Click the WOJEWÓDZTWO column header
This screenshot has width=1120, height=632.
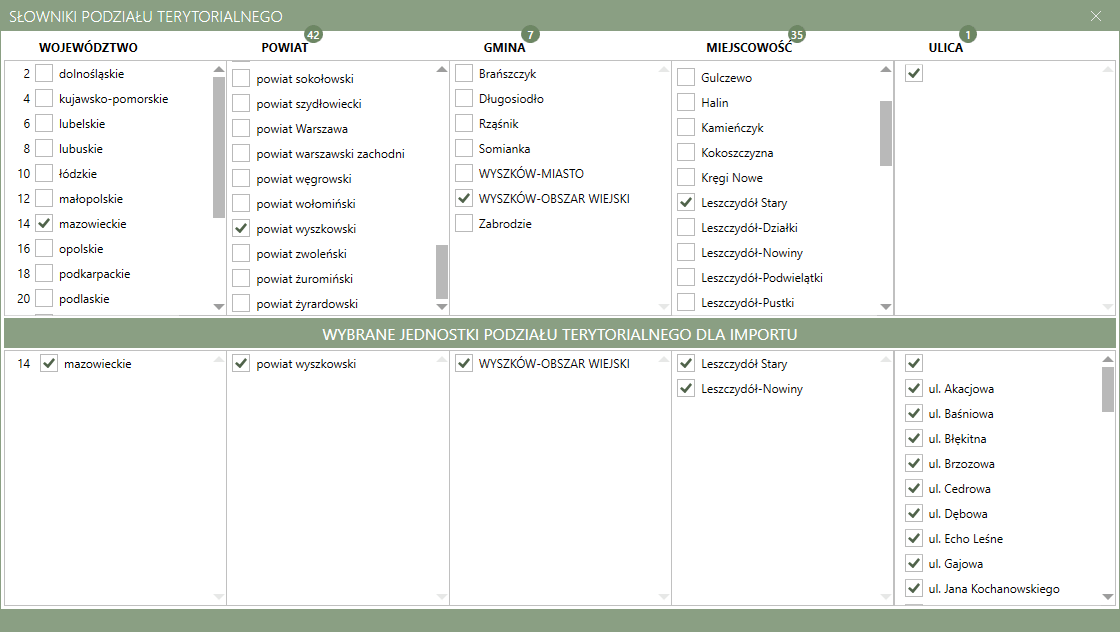88,47
